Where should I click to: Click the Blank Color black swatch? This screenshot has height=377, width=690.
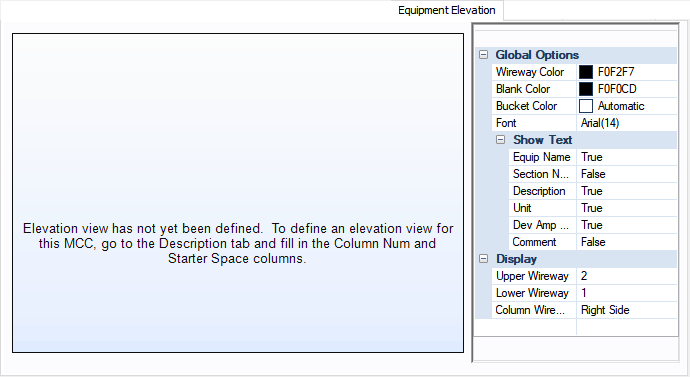(x=586, y=89)
